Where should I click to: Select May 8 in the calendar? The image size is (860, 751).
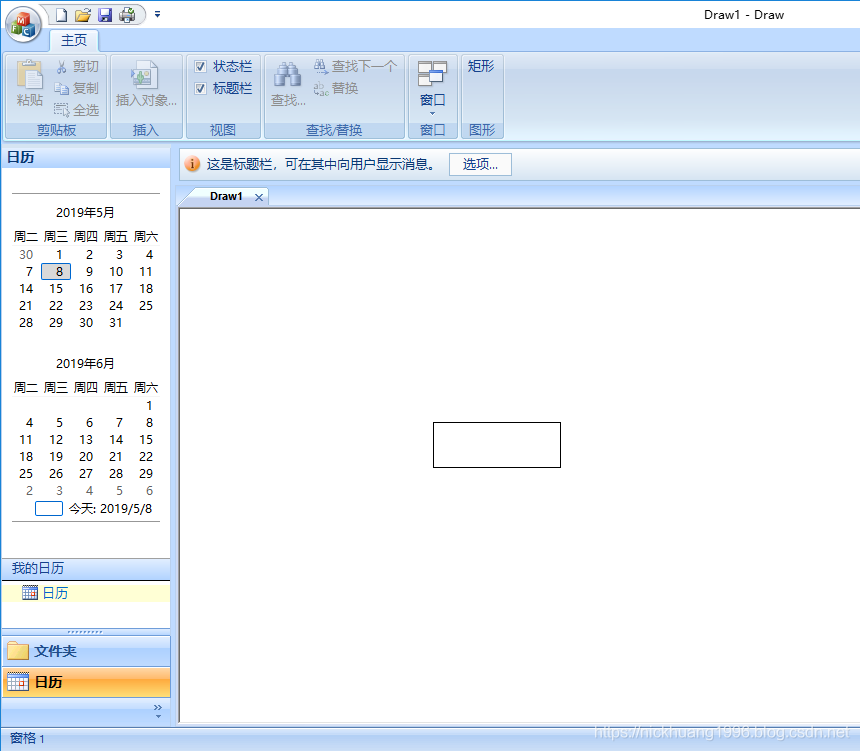[x=56, y=272]
